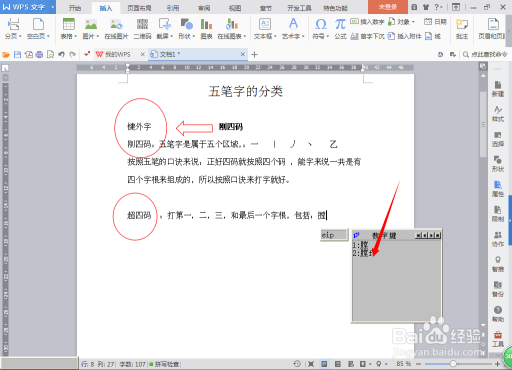Insert an object (对象)
This screenshot has width=512, height=370.
(x=401, y=22)
